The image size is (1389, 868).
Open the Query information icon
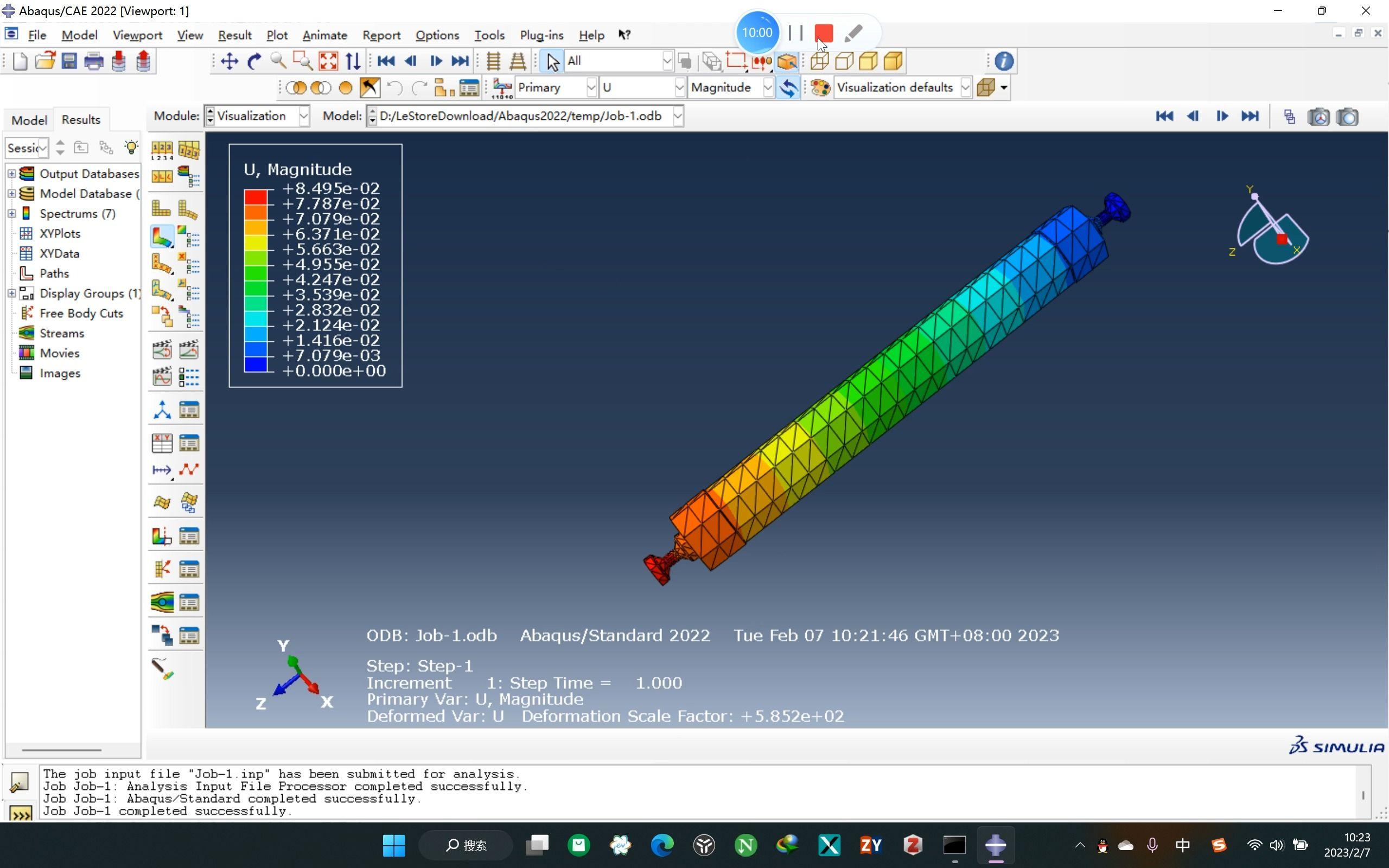click(x=1003, y=61)
